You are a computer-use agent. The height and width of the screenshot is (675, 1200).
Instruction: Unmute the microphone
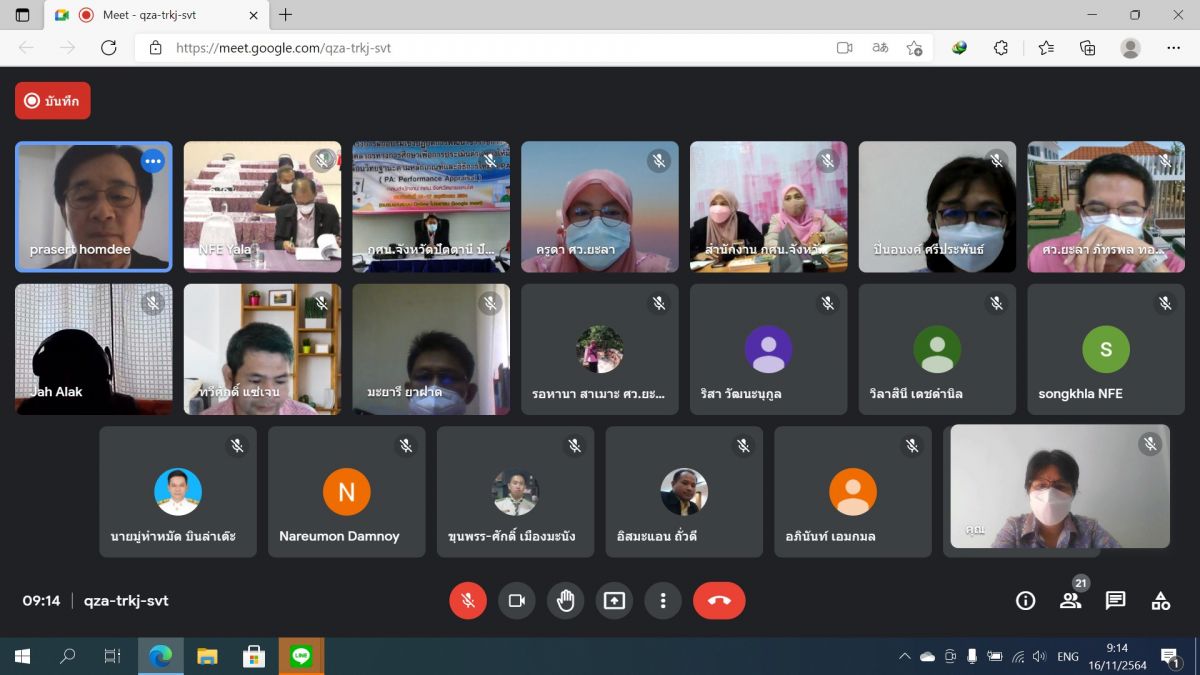point(468,600)
